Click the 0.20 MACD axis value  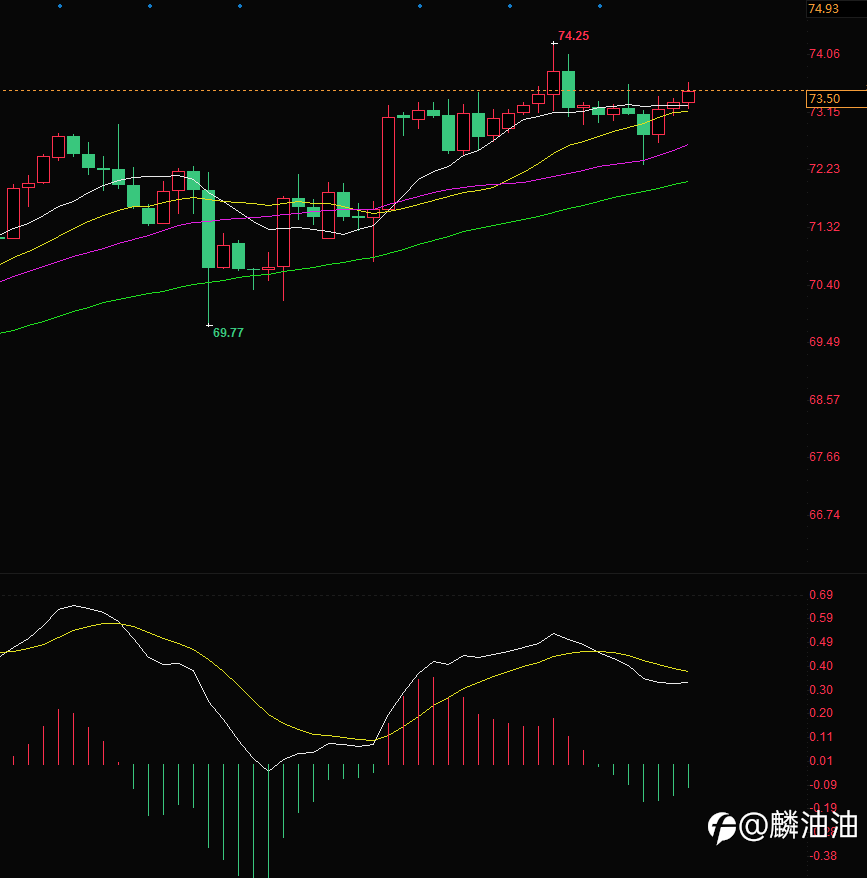tap(821, 713)
